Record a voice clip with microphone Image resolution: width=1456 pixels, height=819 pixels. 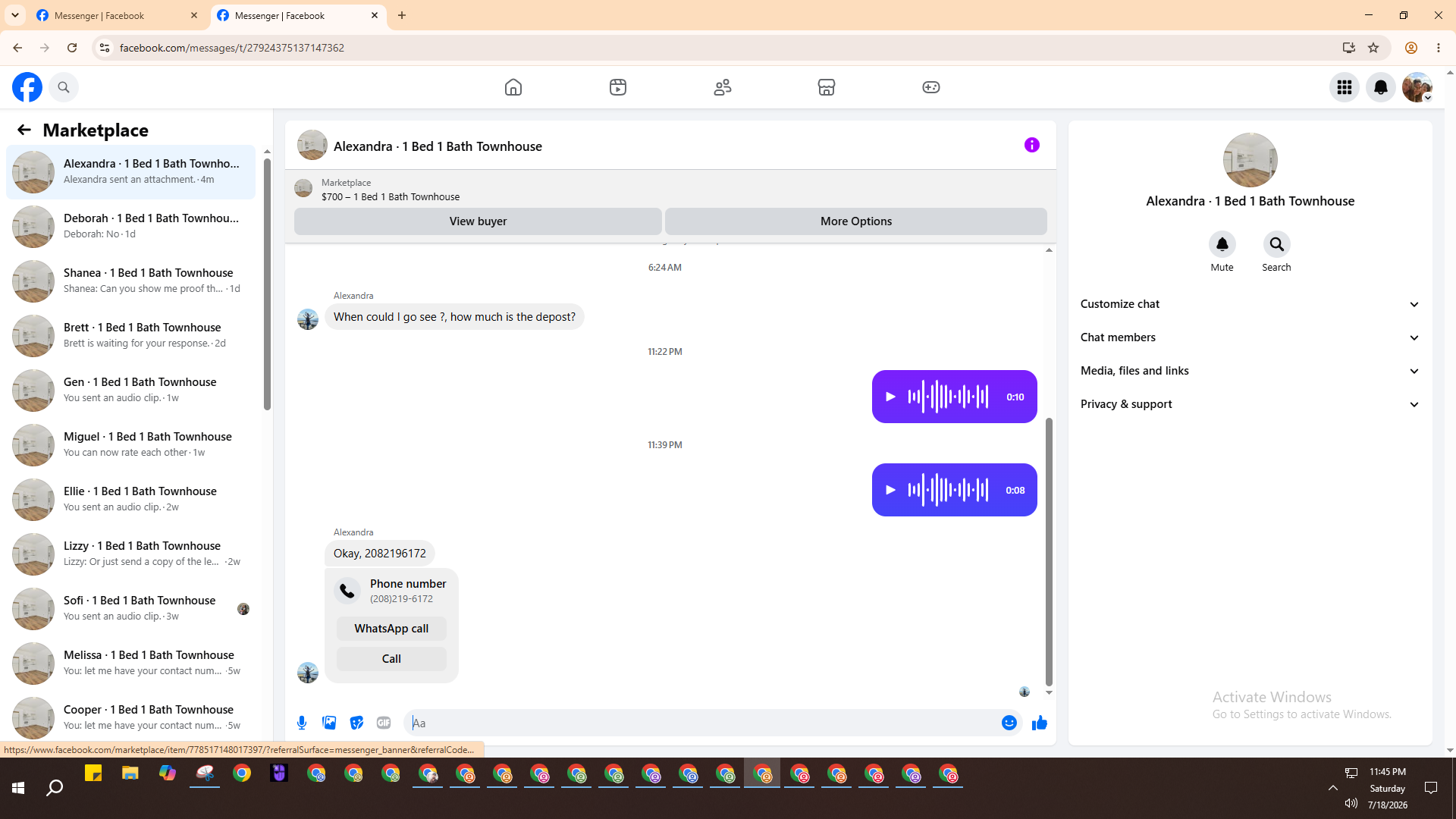[302, 723]
